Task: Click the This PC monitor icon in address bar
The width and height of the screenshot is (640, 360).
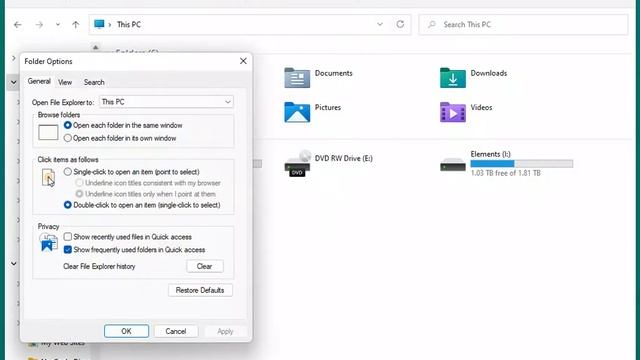Action: [x=99, y=24]
